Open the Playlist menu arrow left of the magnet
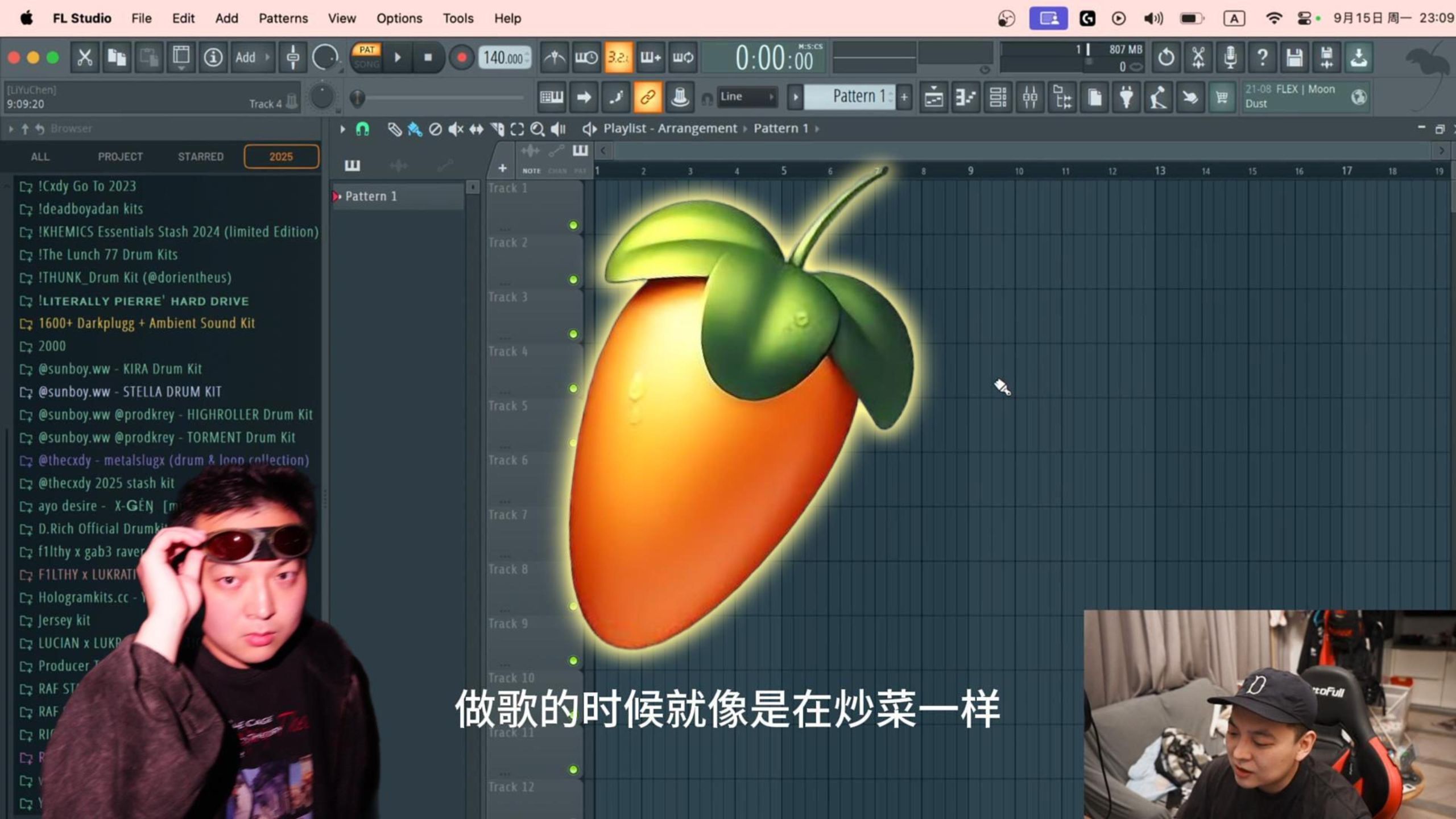The height and width of the screenshot is (819, 1456). (x=342, y=129)
